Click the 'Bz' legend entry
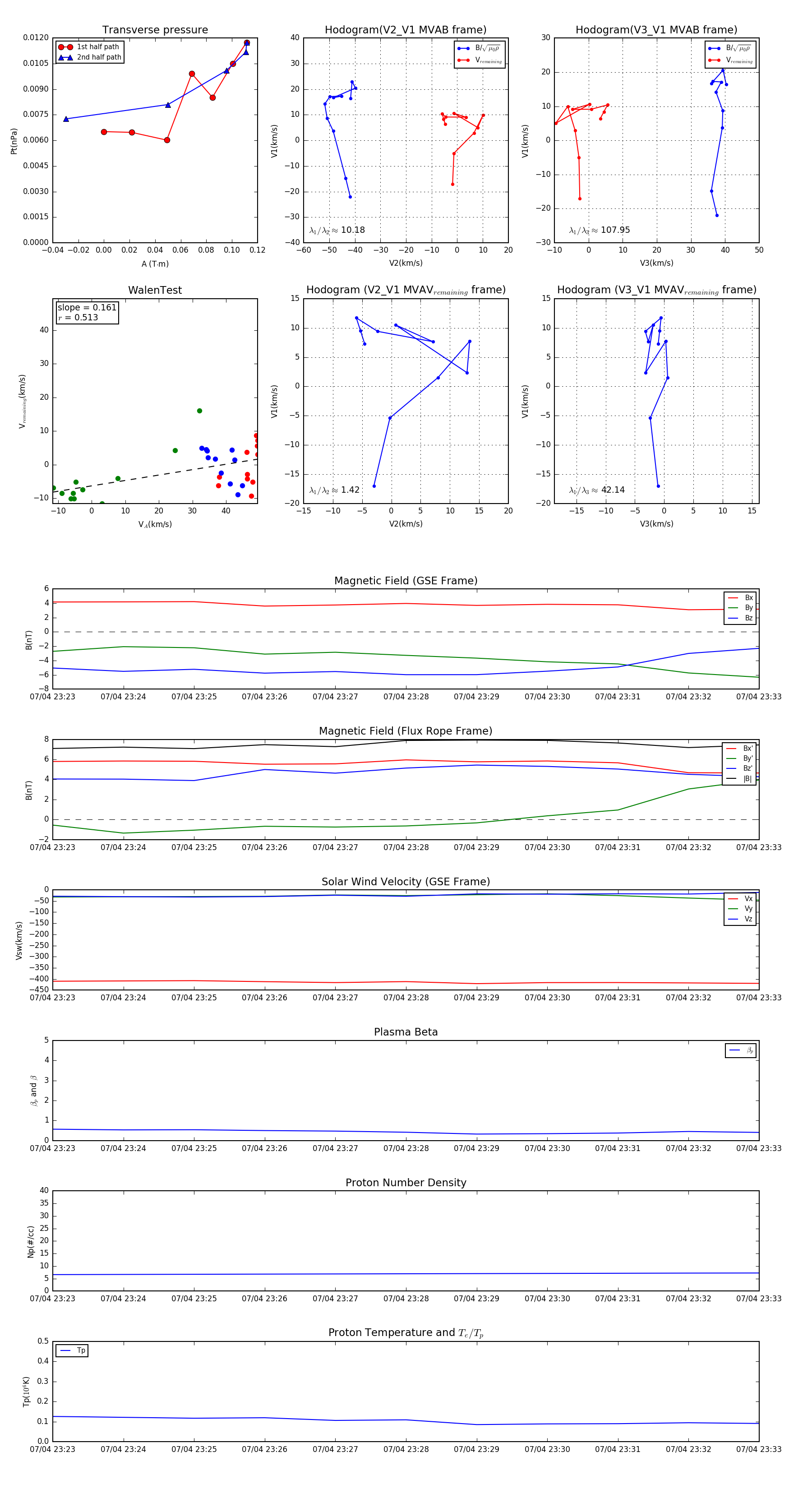 tap(740, 618)
